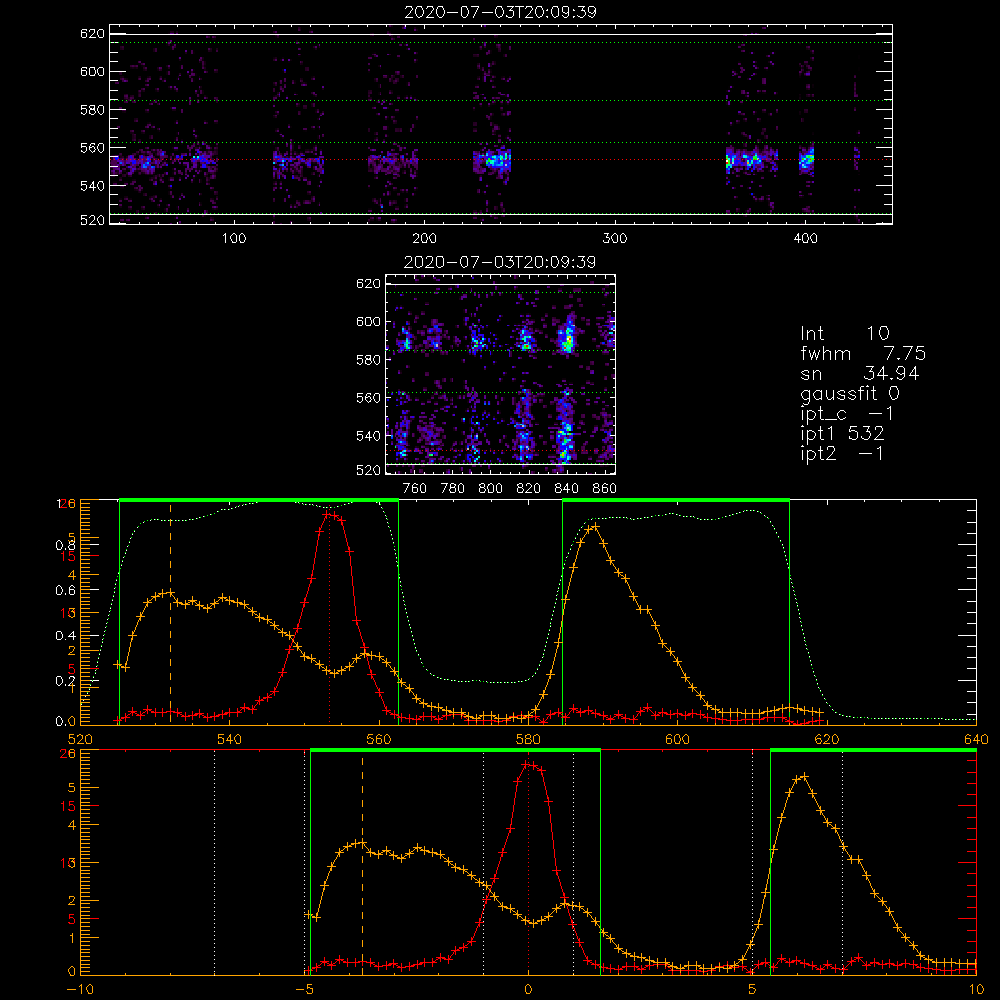Click the 760 tick label under the middle plot
Screen dimensions: 1000x1000
(x=415, y=489)
